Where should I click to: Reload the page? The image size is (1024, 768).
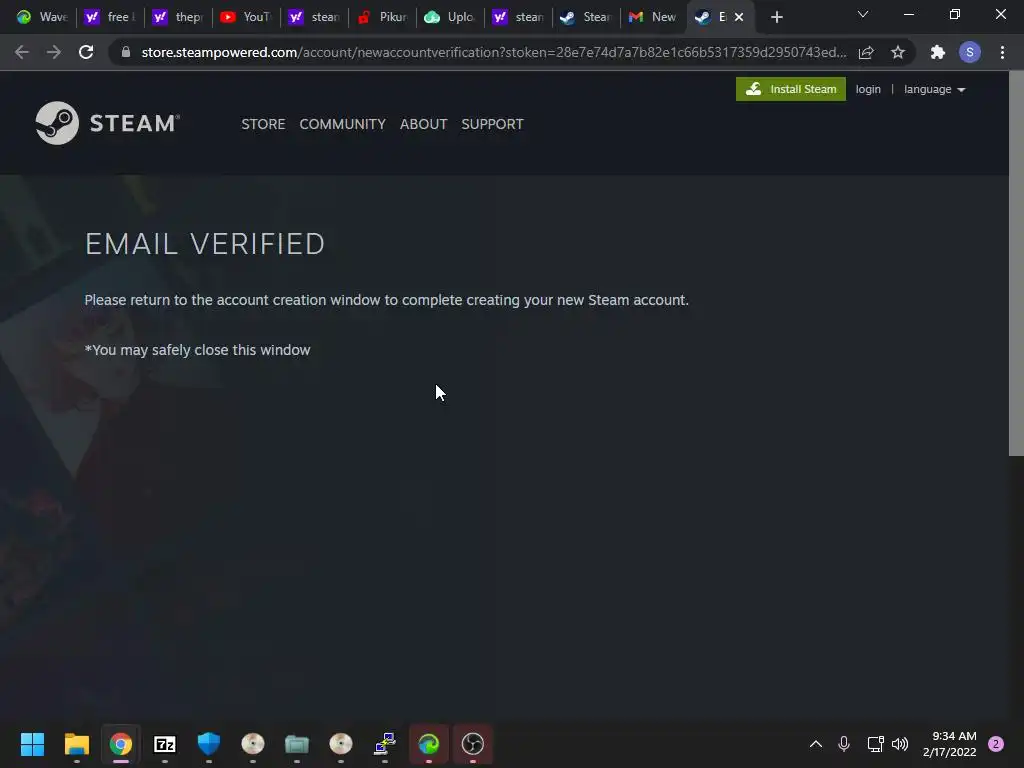click(x=86, y=52)
